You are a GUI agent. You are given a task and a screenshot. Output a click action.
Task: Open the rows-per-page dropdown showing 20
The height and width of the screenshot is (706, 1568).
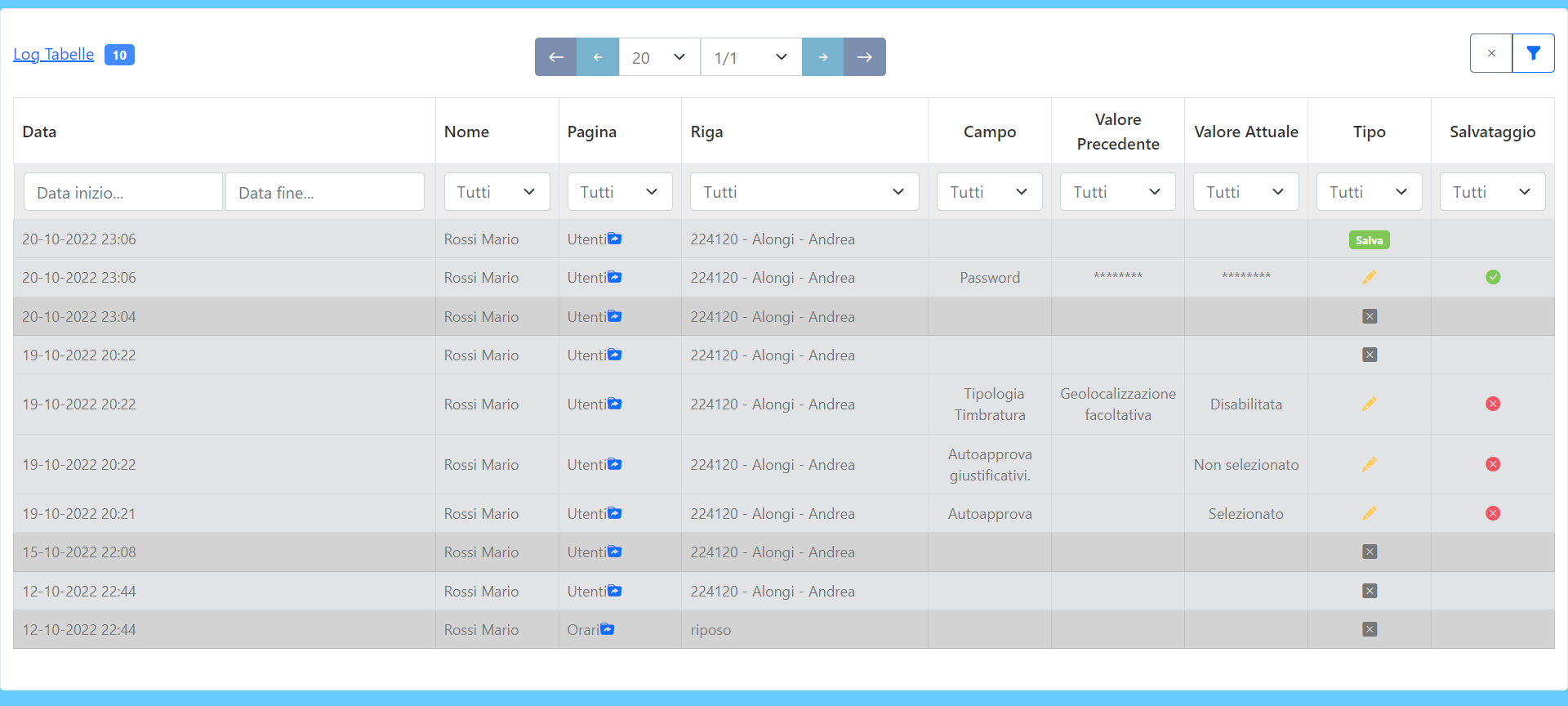coord(659,57)
